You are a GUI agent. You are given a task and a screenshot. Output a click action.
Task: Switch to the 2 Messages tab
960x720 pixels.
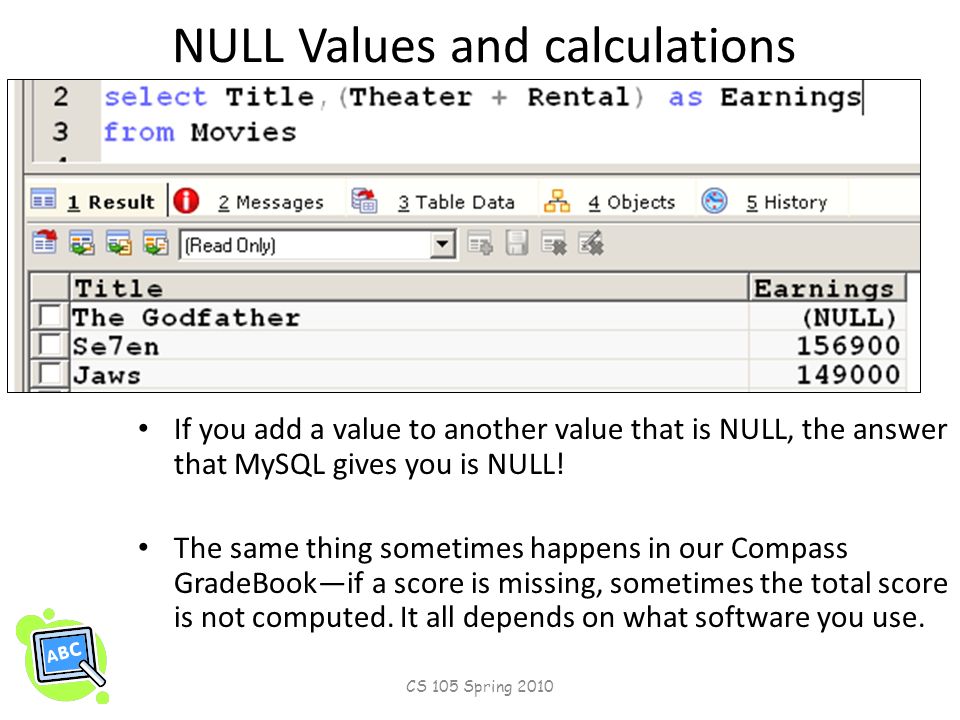(x=271, y=202)
